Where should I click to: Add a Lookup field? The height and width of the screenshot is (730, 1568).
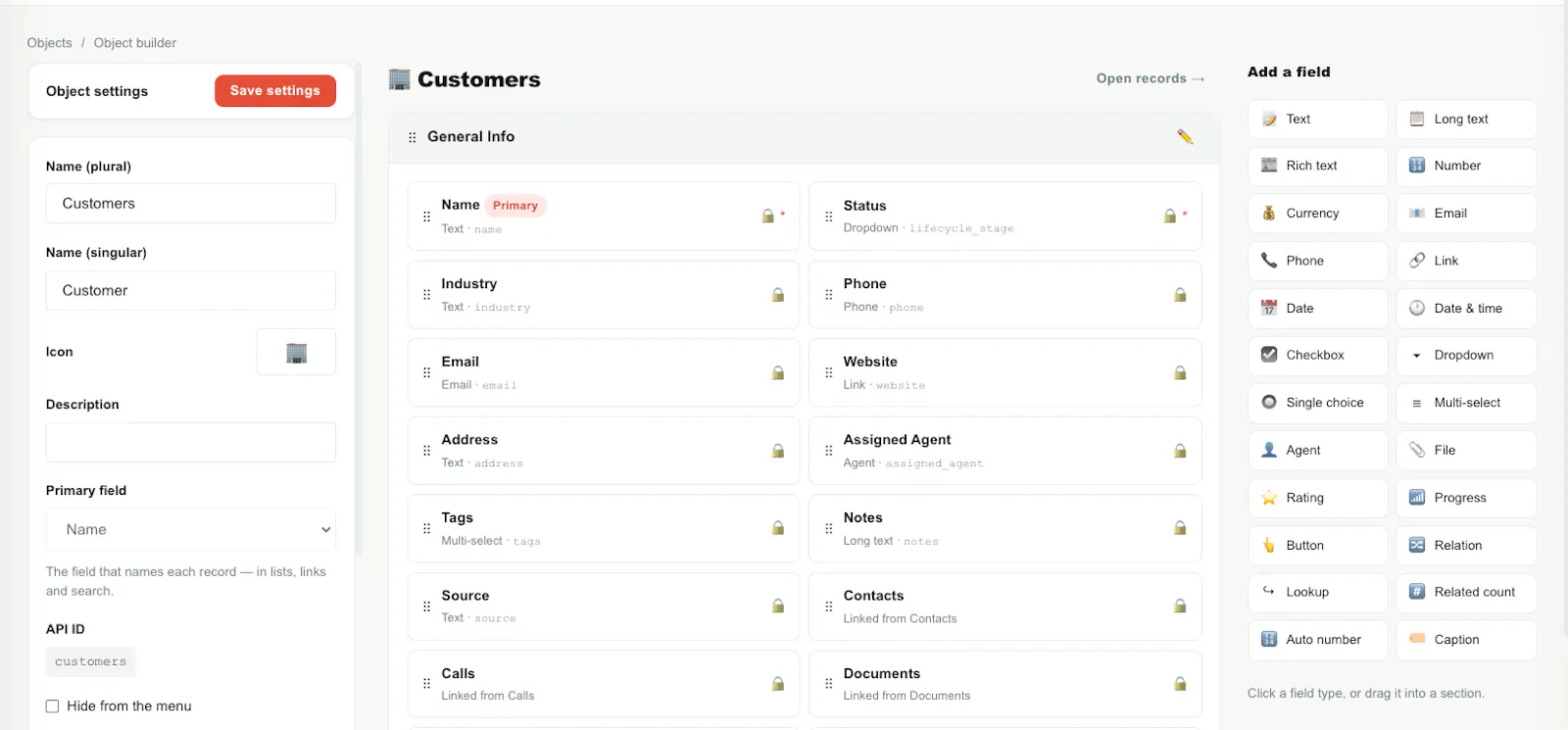1318,593
